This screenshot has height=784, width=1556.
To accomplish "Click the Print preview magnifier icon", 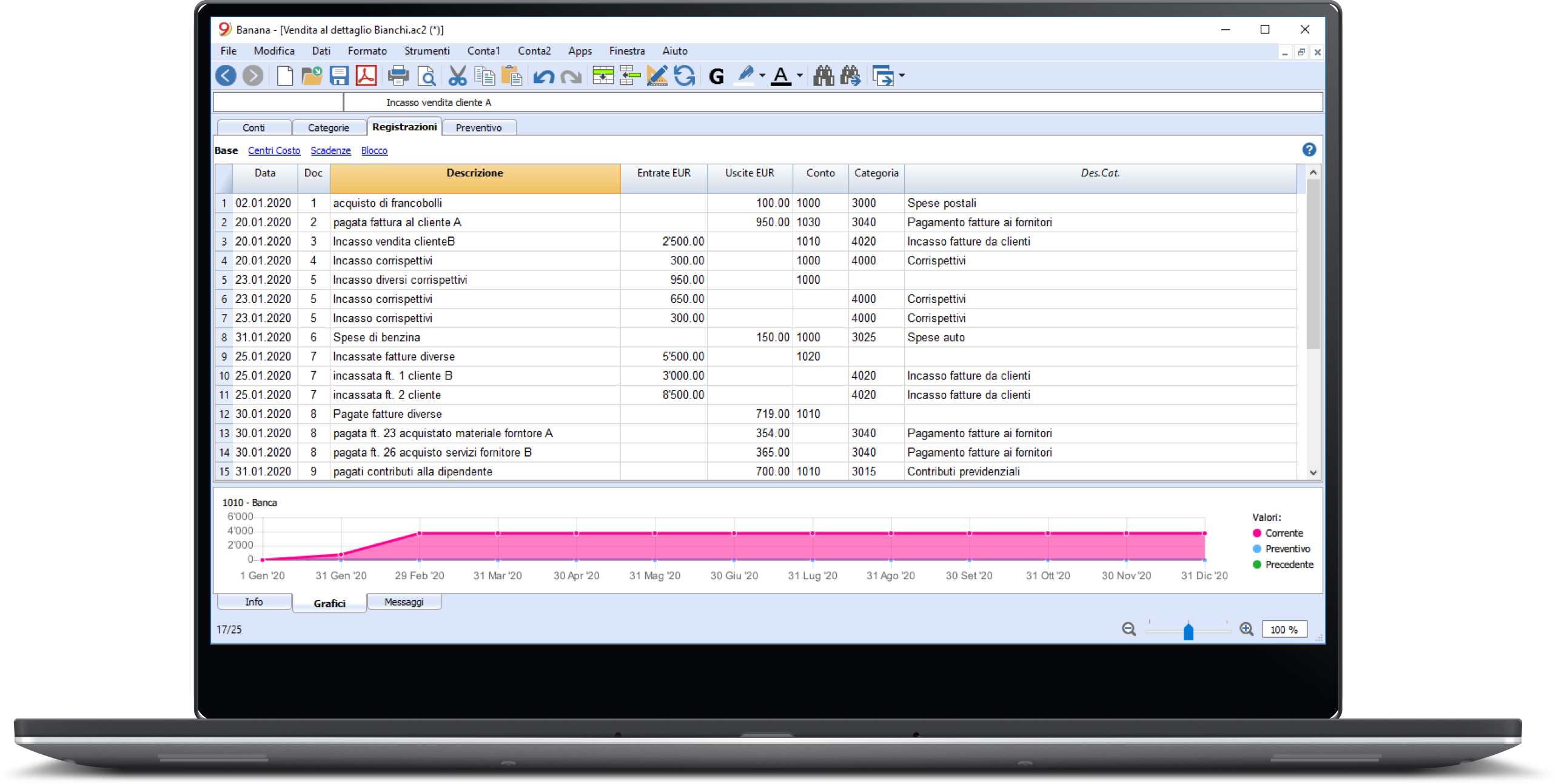I will (x=427, y=76).
